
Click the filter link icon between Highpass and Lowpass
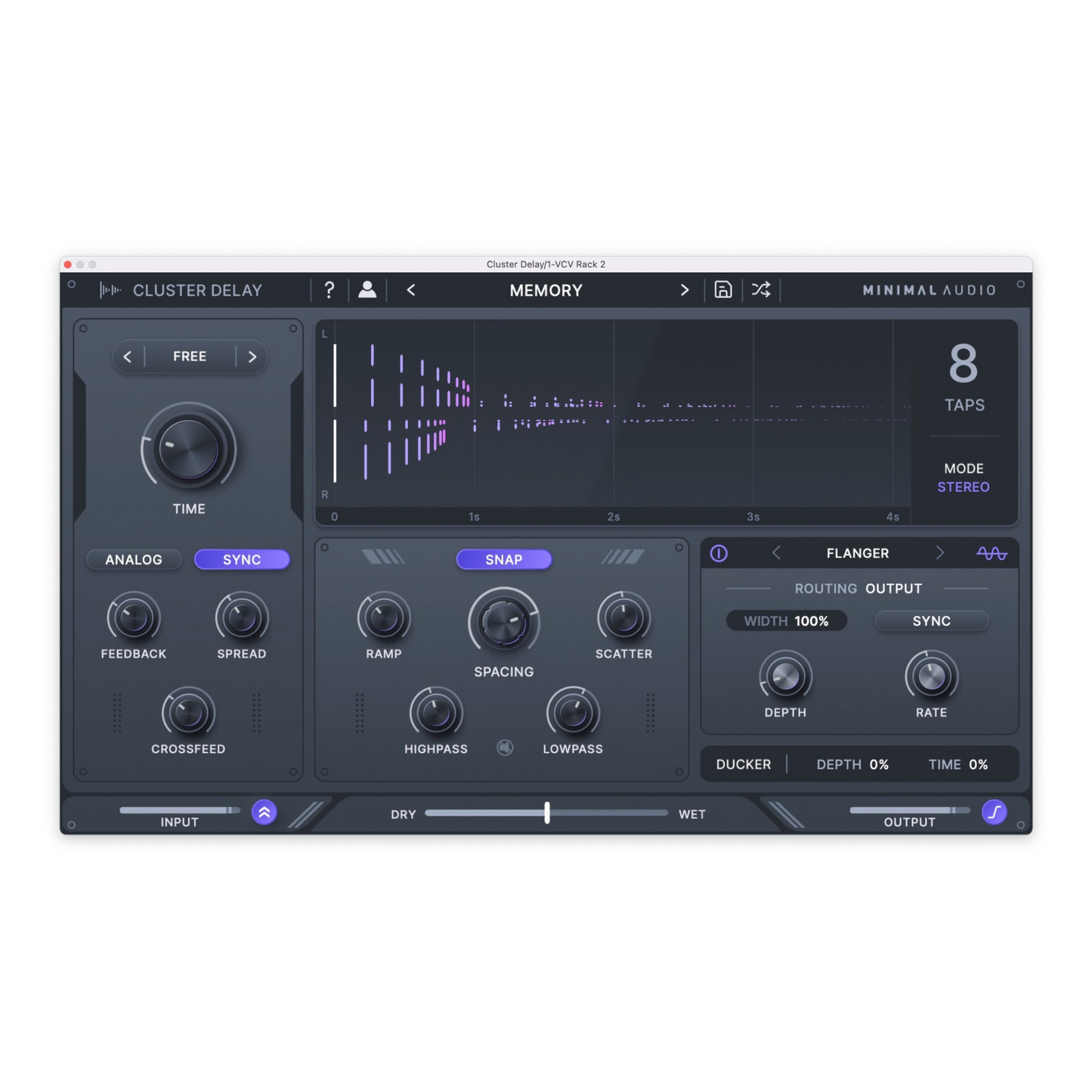coord(505,748)
